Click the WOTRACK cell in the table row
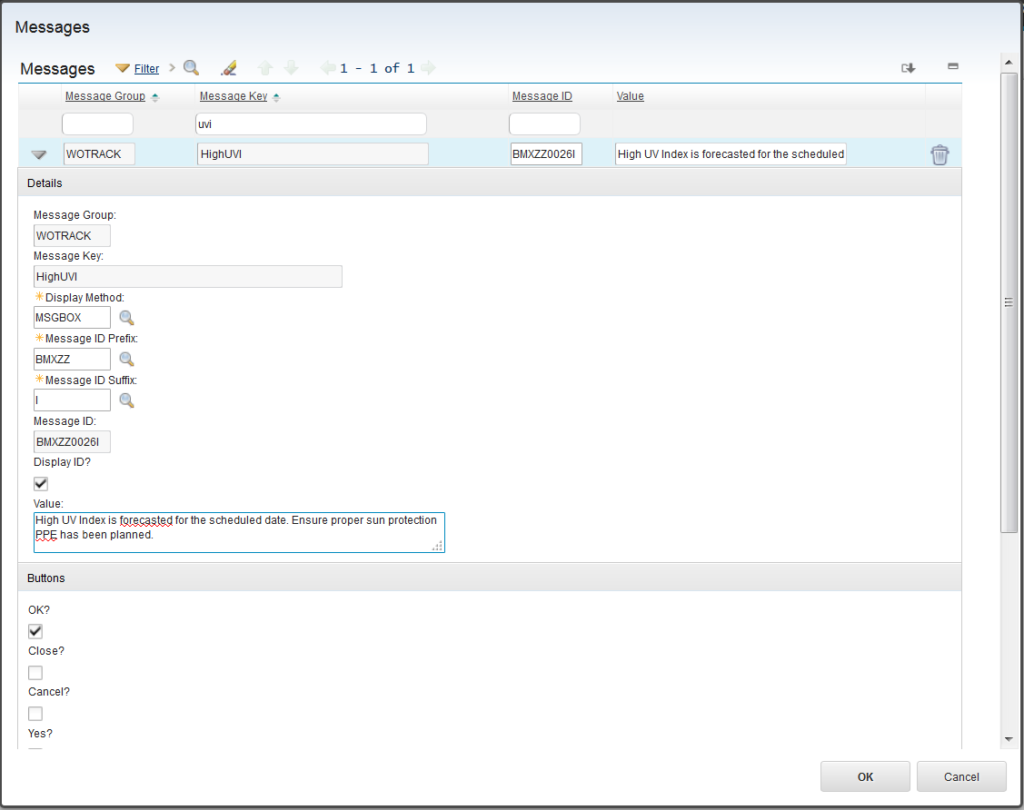The width and height of the screenshot is (1024, 810). 99,154
